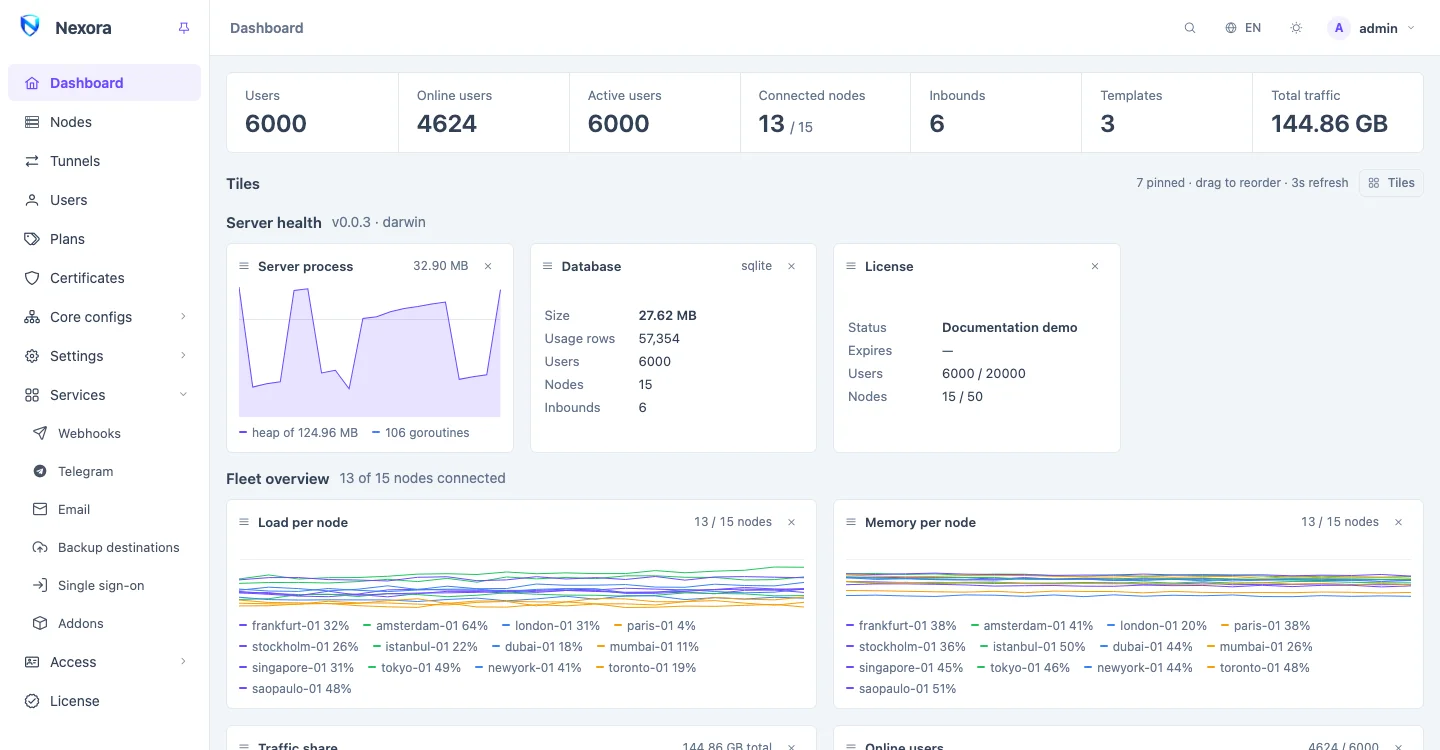Click the Addons box icon
Viewport: 1440px width, 750px height.
pyautogui.click(x=40, y=623)
